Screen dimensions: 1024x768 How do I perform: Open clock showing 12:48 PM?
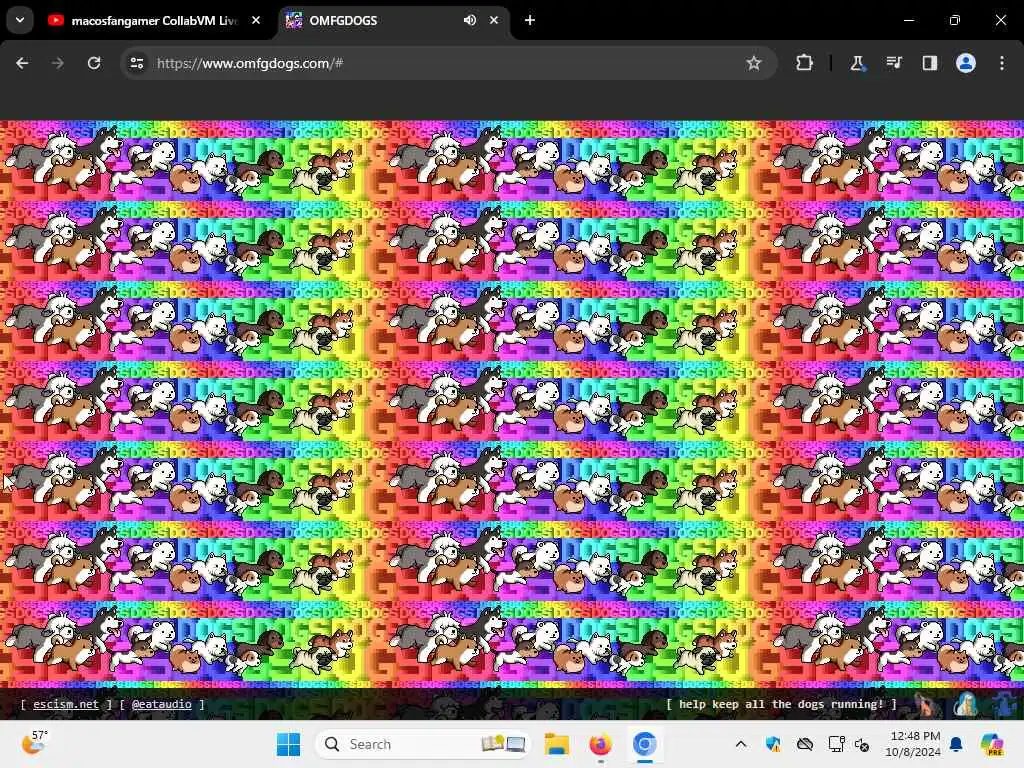tap(913, 744)
